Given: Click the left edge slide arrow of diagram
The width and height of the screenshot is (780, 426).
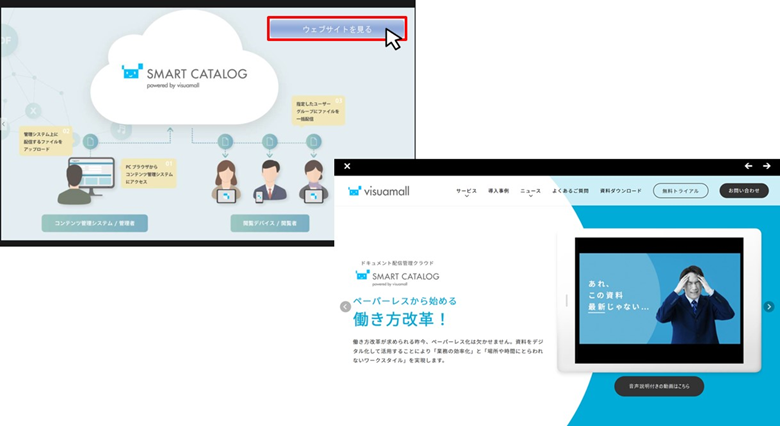Looking at the screenshot, I should pos(3,124).
